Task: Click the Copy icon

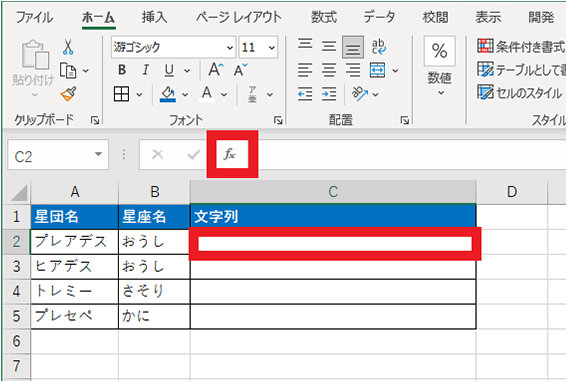Action: click(x=68, y=71)
